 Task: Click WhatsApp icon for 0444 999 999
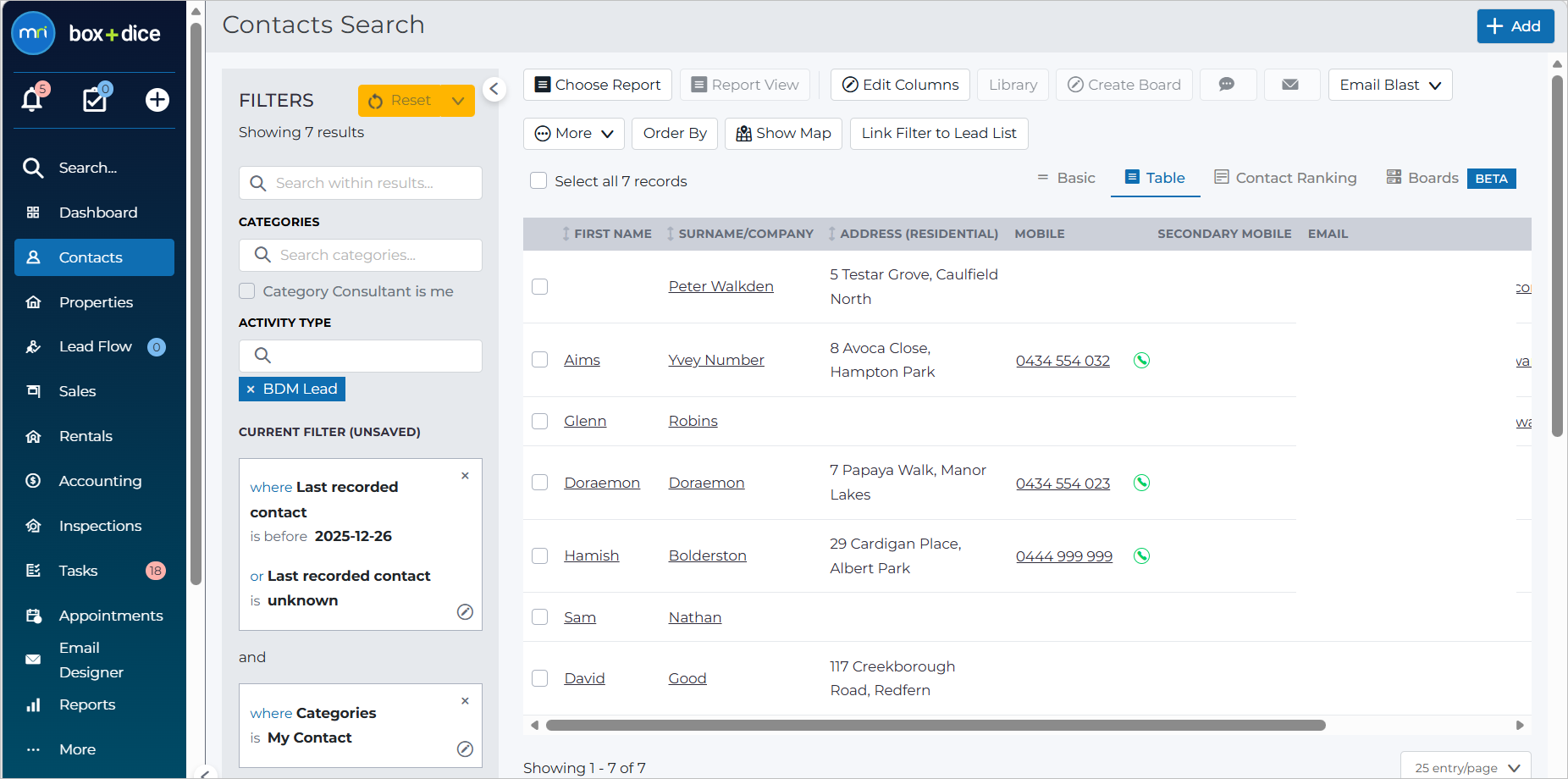1141,555
